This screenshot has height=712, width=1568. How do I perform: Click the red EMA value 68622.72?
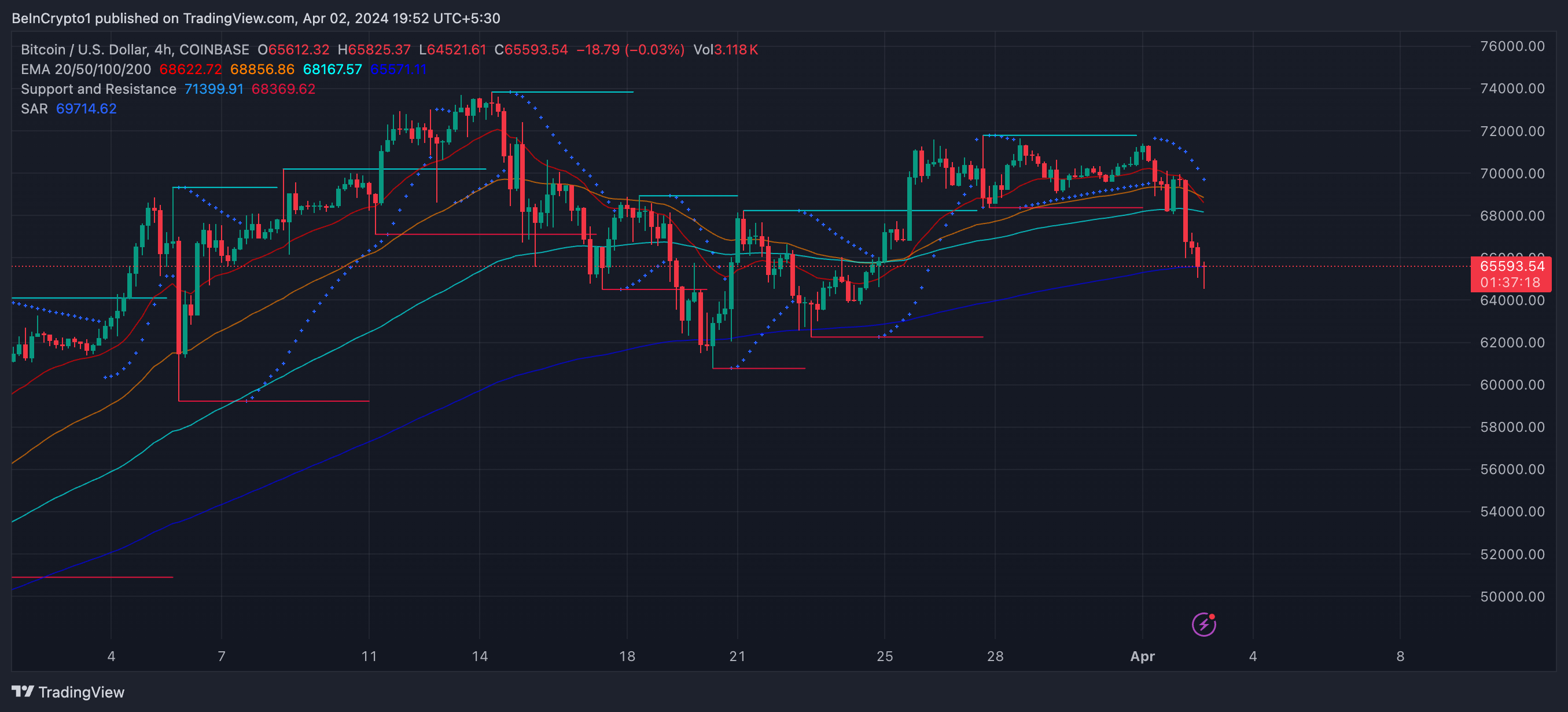(190, 69)
